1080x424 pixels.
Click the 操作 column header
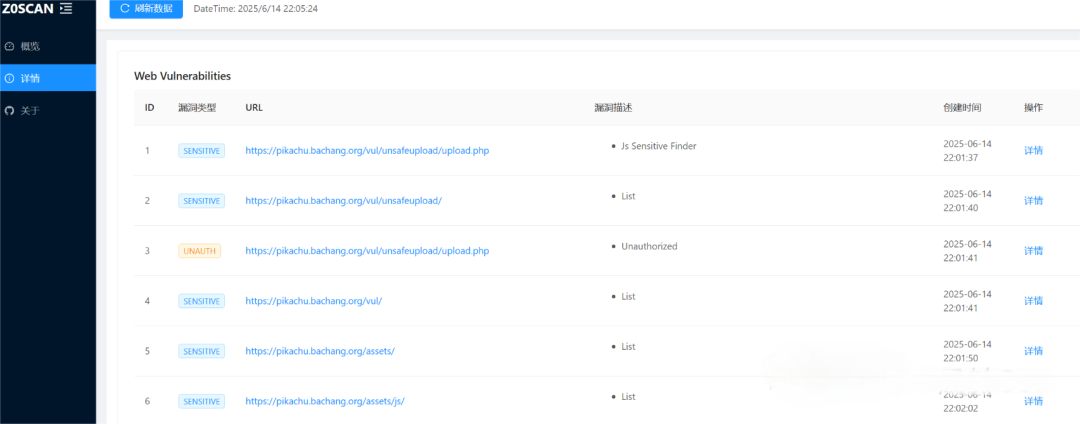[1033, 107]
